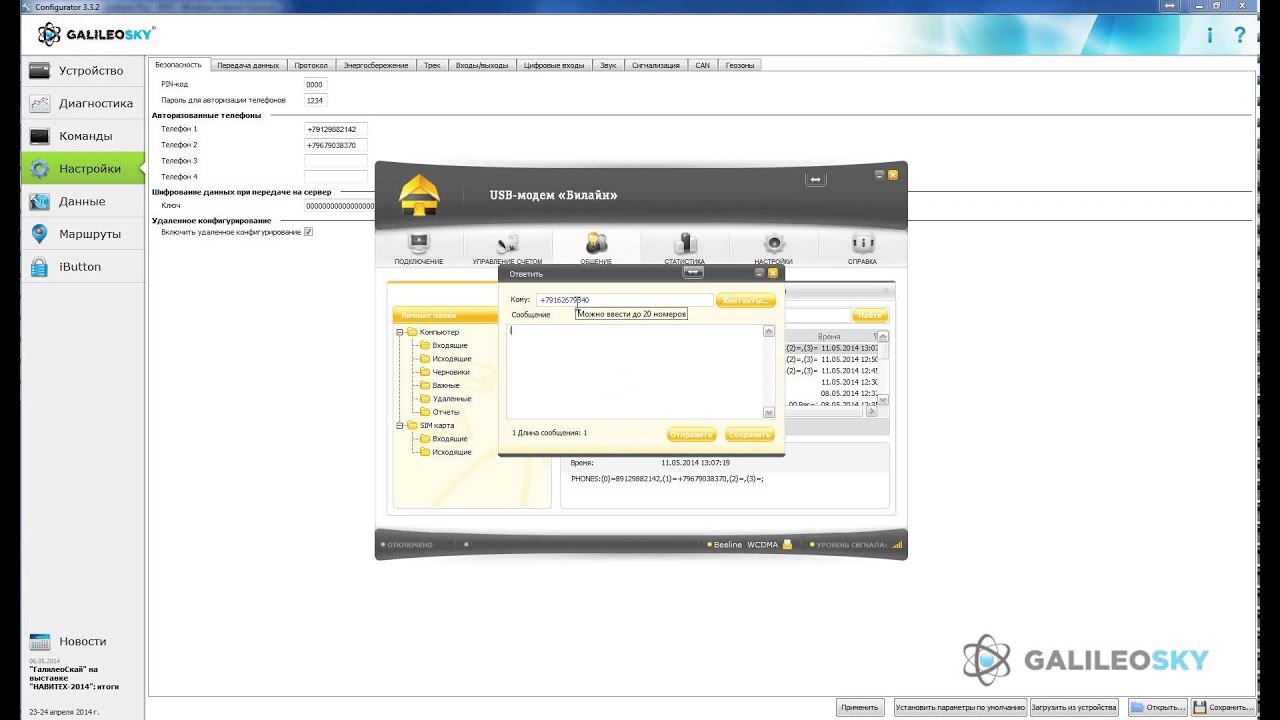Screen dimensions: 1280x720
Task: Expand the collapsed panel chevron right of dialog
Action: pyautogui.click(x=886, y=291)
